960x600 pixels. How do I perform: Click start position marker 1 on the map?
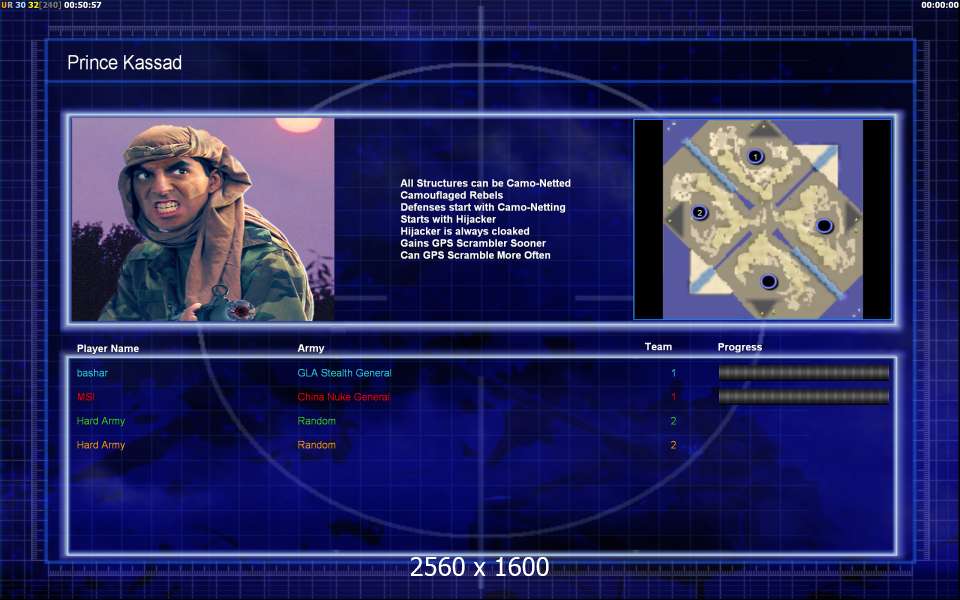[756, 157]
